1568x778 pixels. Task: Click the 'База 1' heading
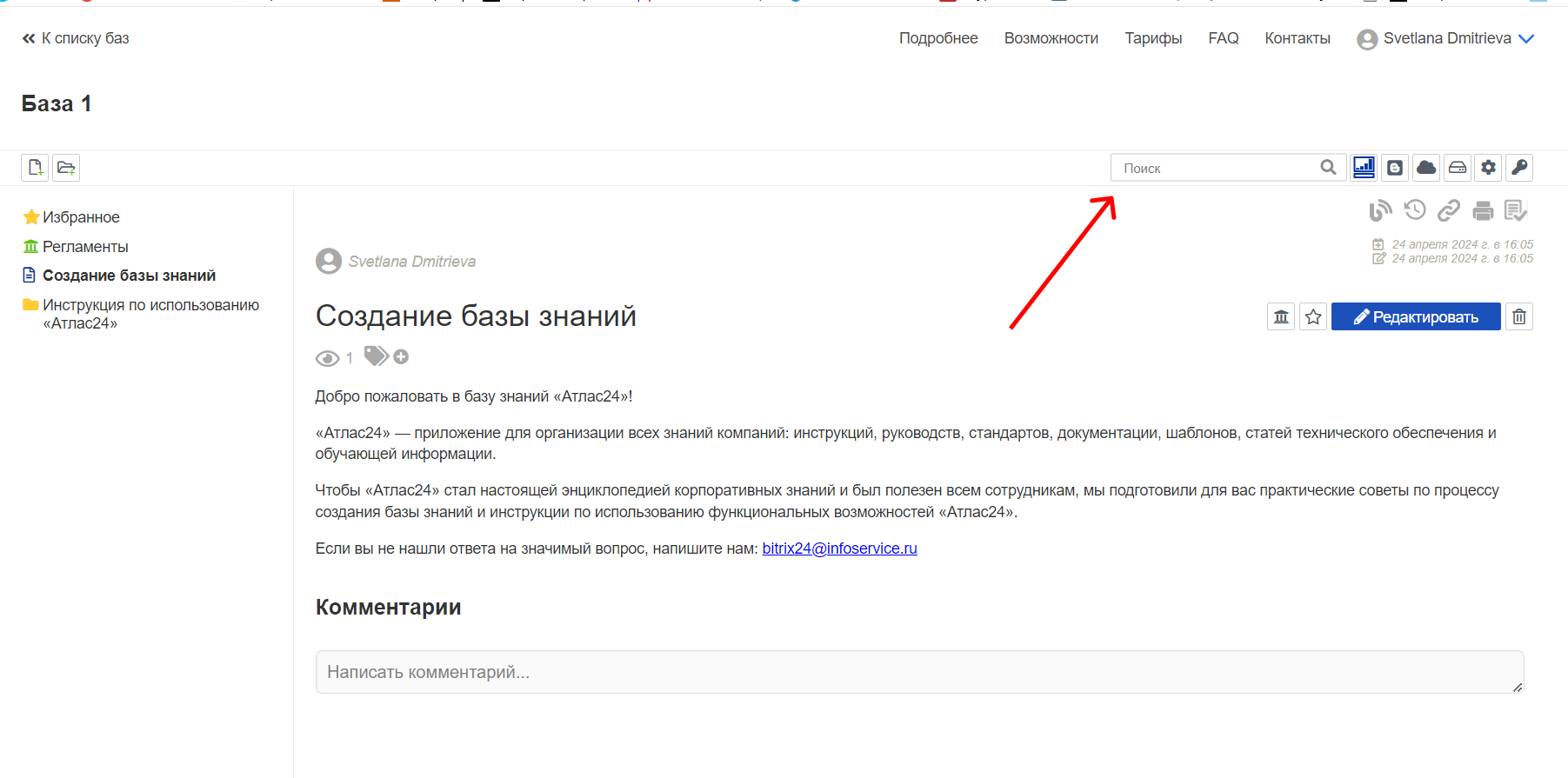[57, 103]
